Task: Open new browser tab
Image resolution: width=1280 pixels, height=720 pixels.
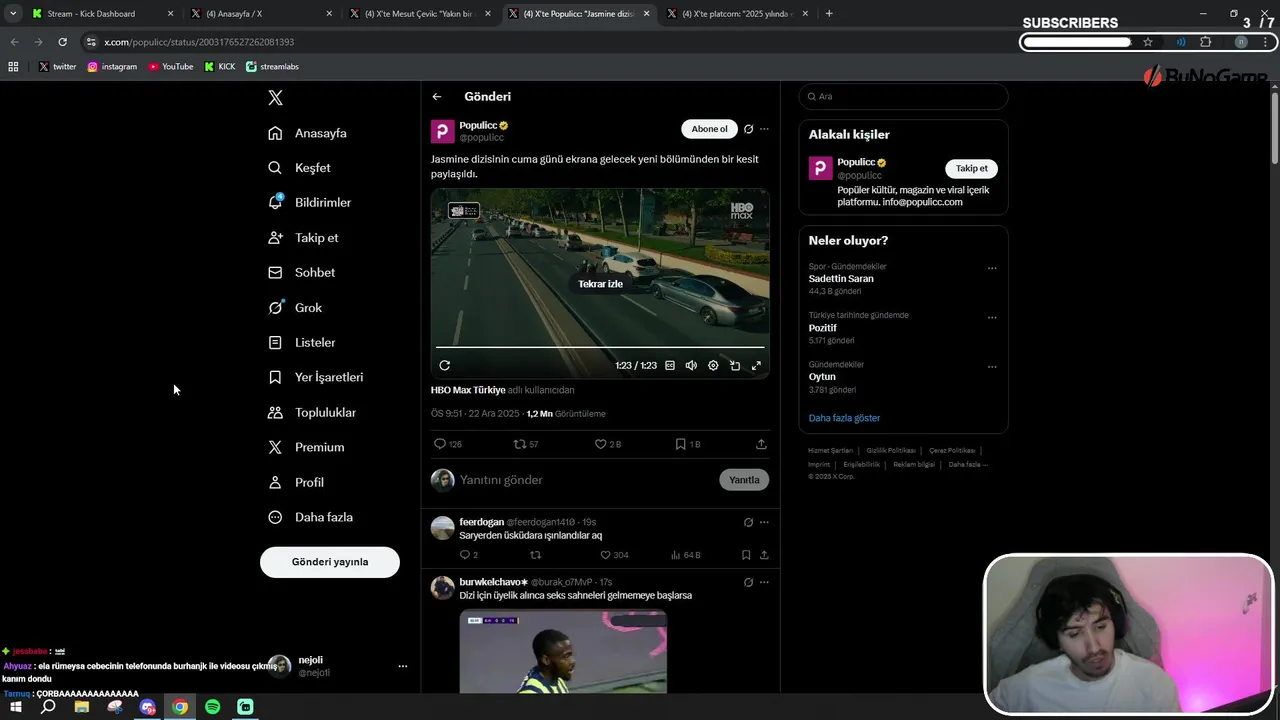Action: click(x=829, y=14)
